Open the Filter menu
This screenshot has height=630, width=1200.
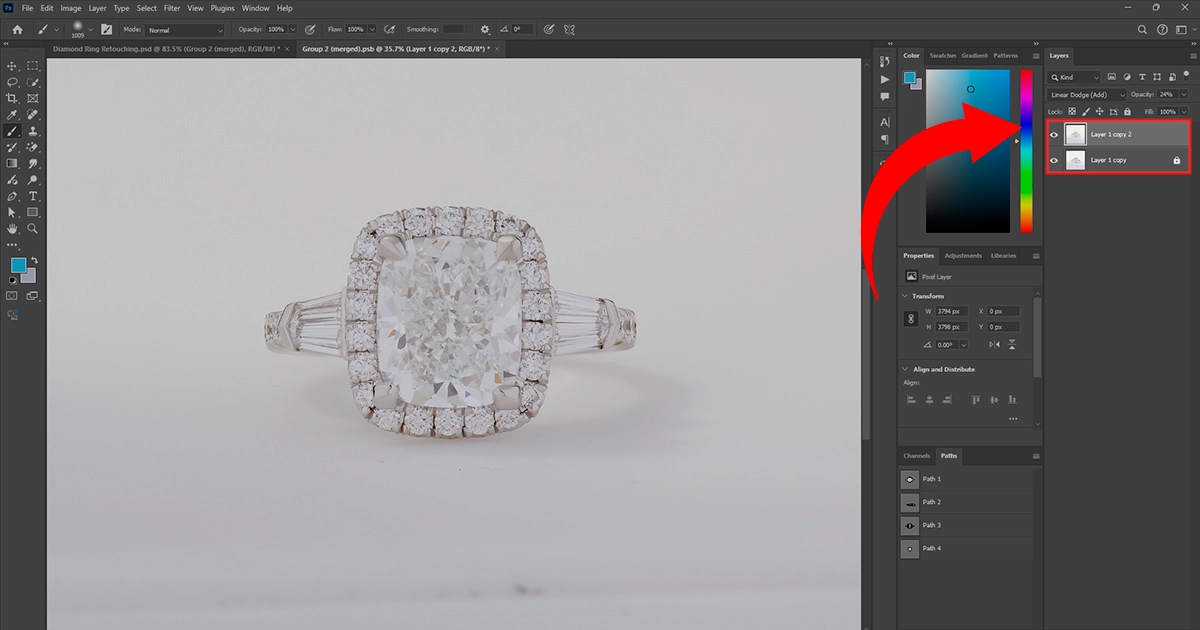pos(171,8)
